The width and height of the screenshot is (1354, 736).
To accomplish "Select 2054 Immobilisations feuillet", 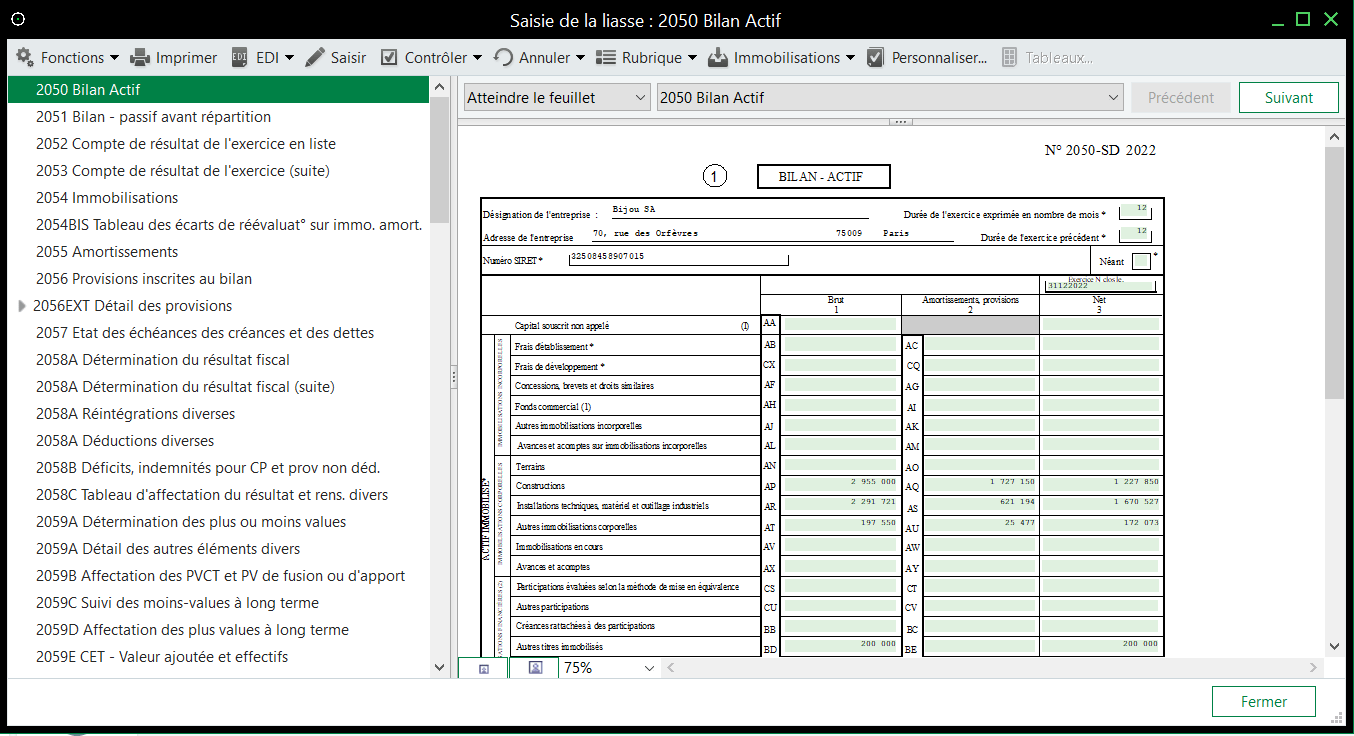I will (x=219, y=198).
